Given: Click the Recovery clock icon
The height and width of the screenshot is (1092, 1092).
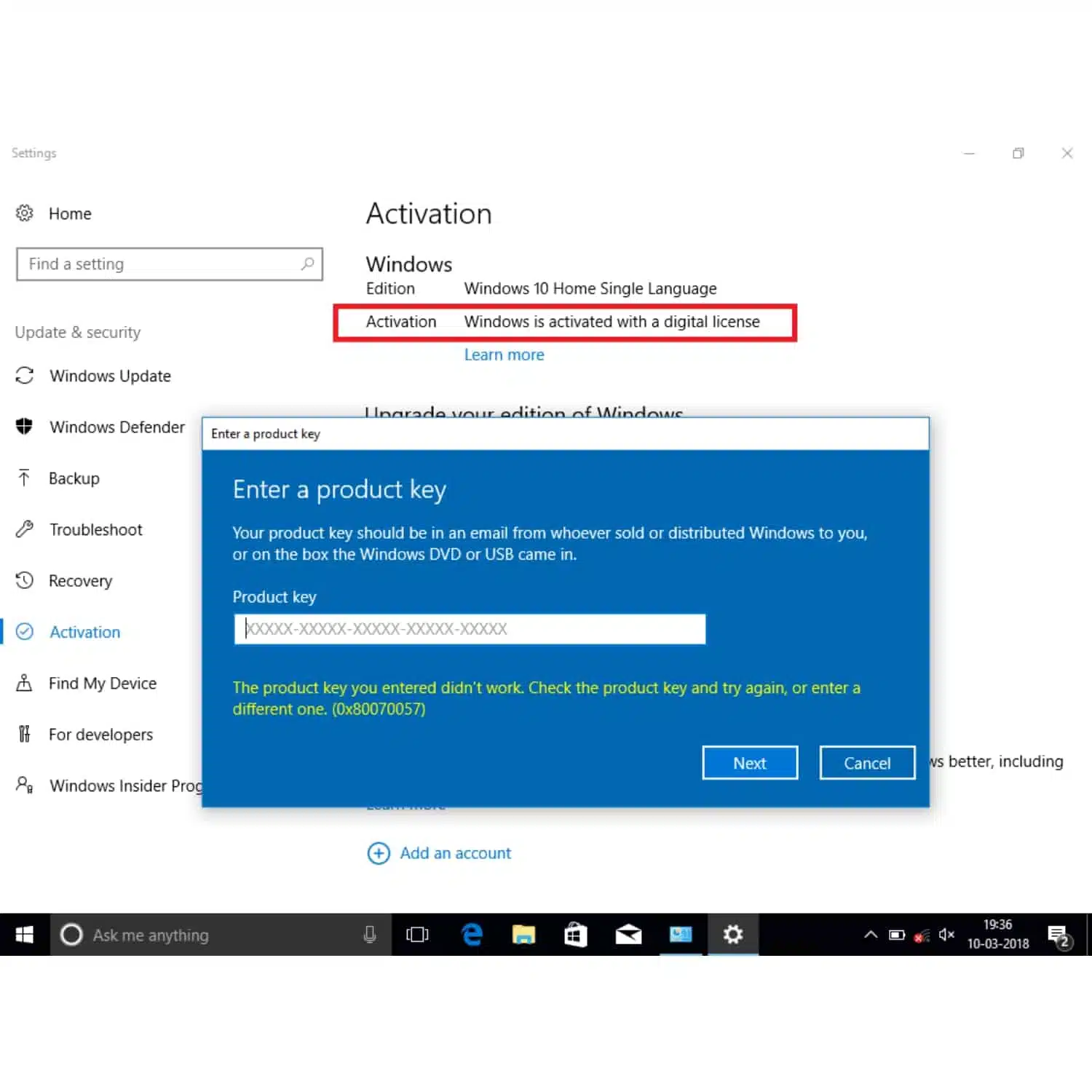Looking at the screenshot, I should pos(25,580).
